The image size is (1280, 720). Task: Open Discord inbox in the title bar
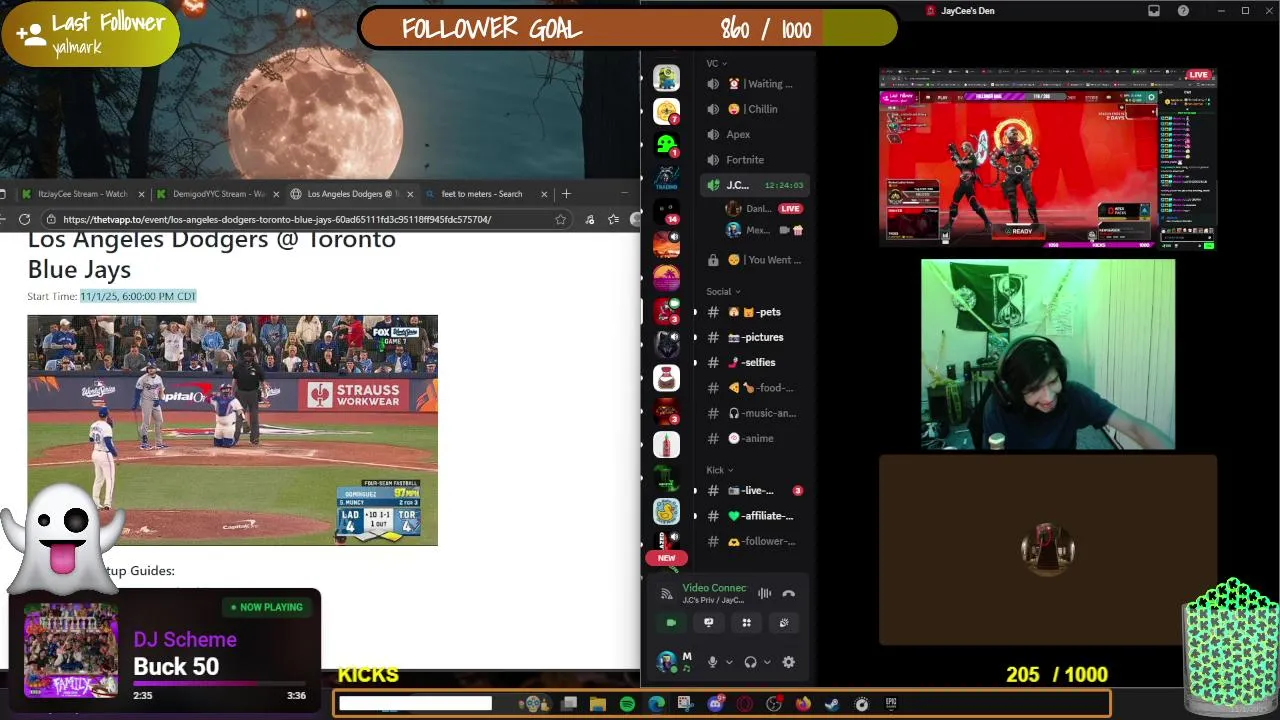point(1154,11)
